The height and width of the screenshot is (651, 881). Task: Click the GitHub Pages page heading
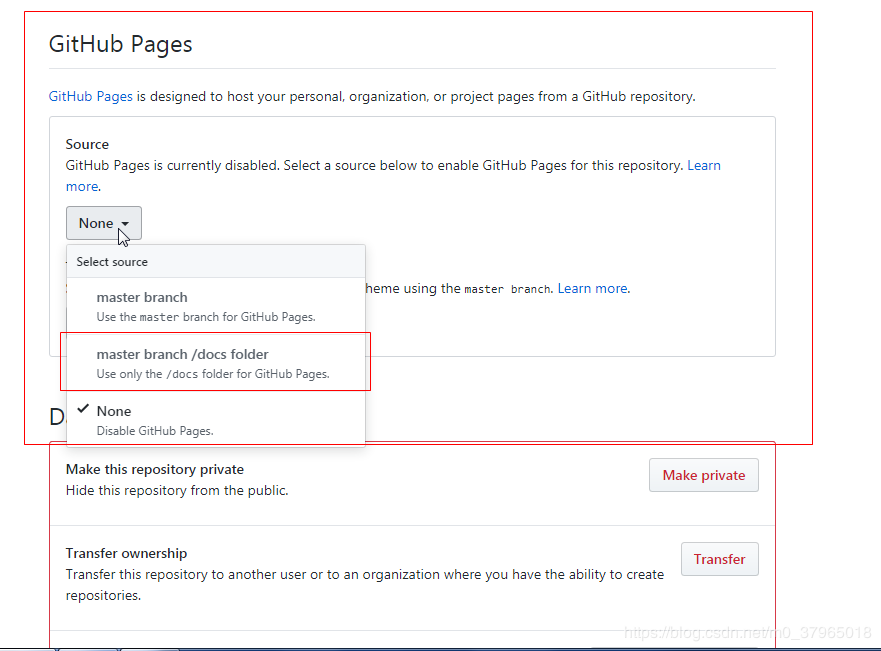click(120, 44)
